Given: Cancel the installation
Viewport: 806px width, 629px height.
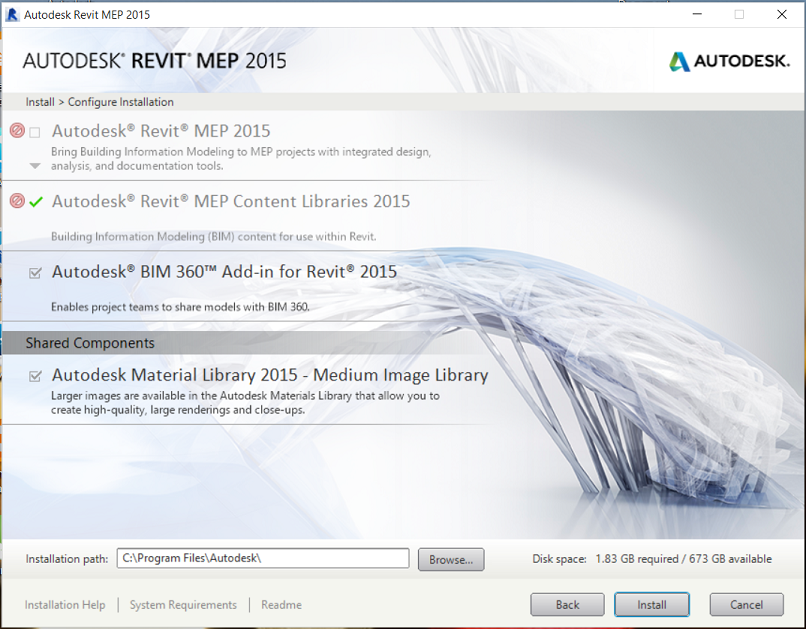Looking at the screenshot, I should [746, 605].
